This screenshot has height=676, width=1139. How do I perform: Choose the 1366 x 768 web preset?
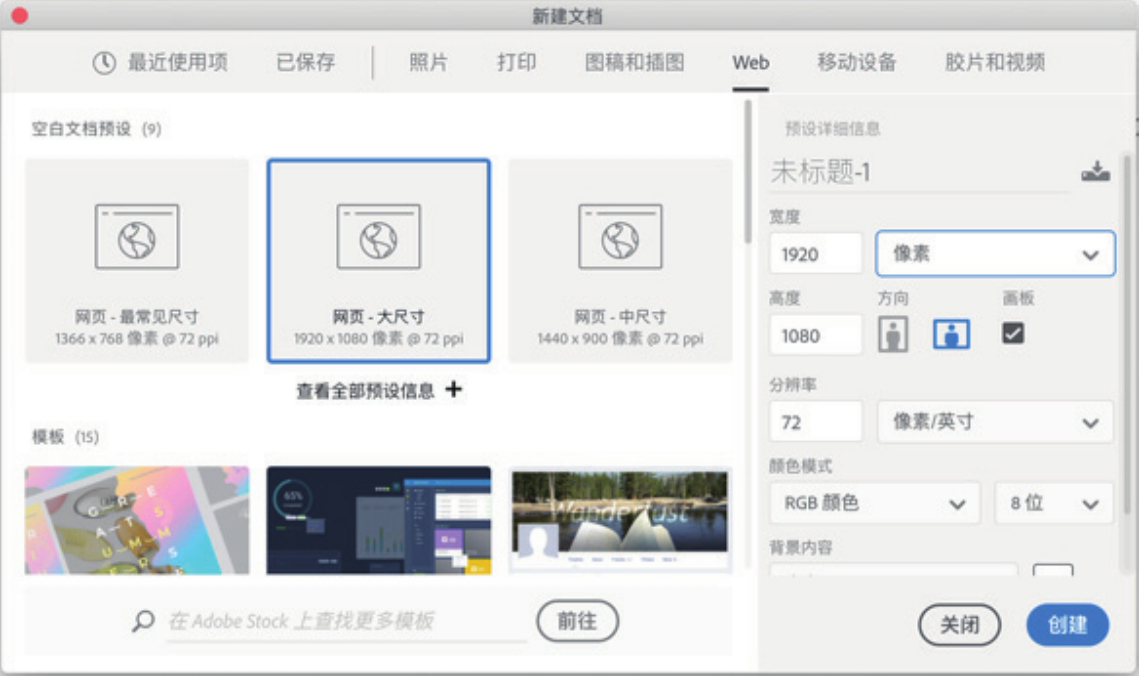coord(137,260)
